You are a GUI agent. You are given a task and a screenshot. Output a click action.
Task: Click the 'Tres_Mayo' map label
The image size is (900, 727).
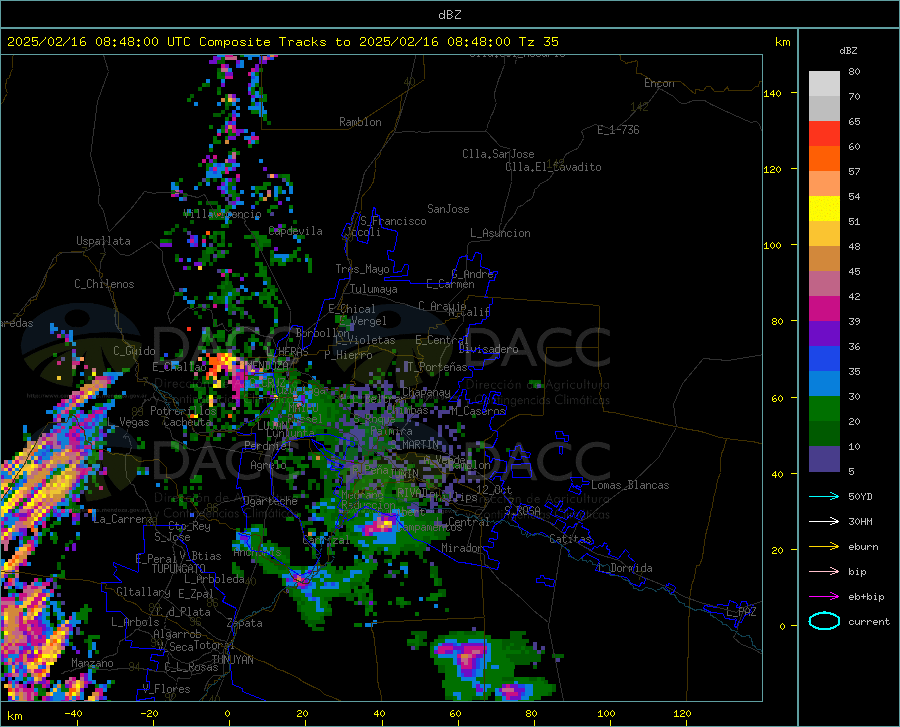[x=362, y=269]
